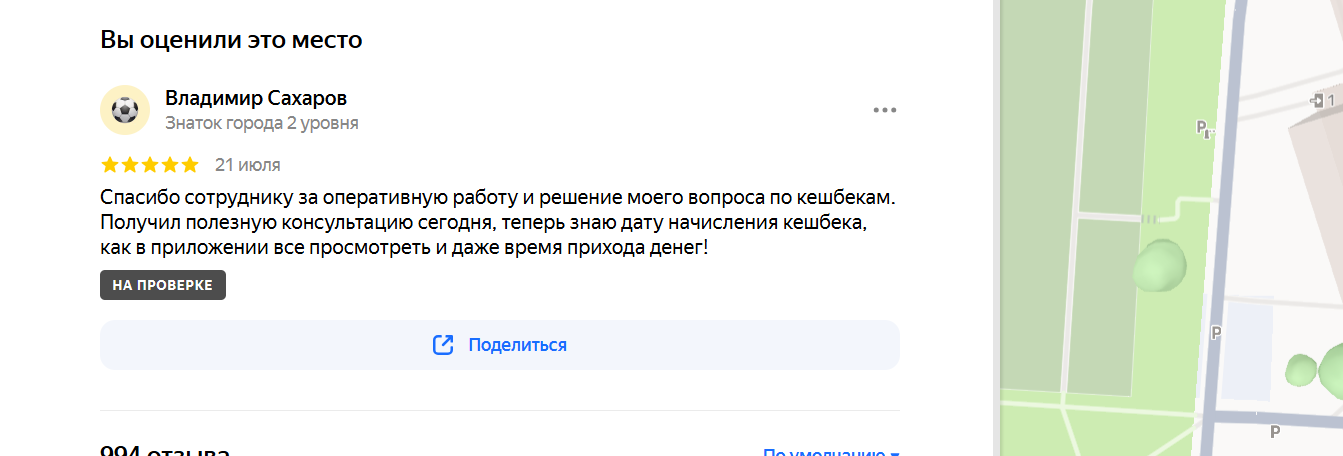Click the 21 июля review date

[x=248, y=165]
